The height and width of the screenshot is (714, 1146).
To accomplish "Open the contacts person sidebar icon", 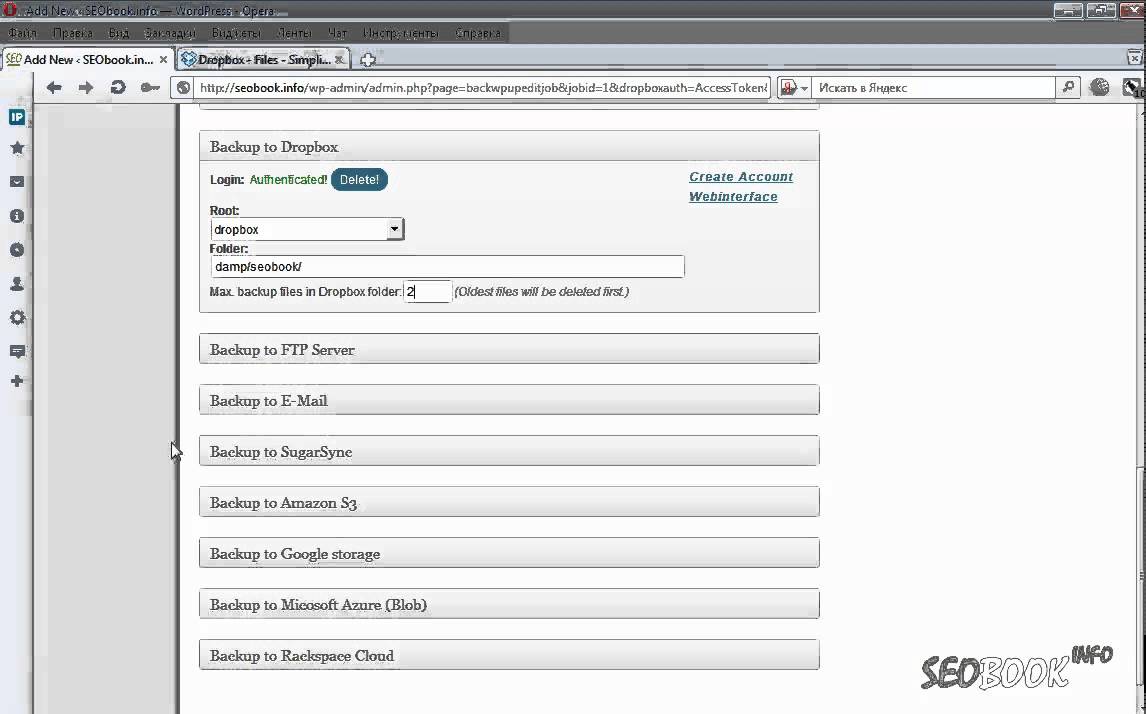I will 17,284.
